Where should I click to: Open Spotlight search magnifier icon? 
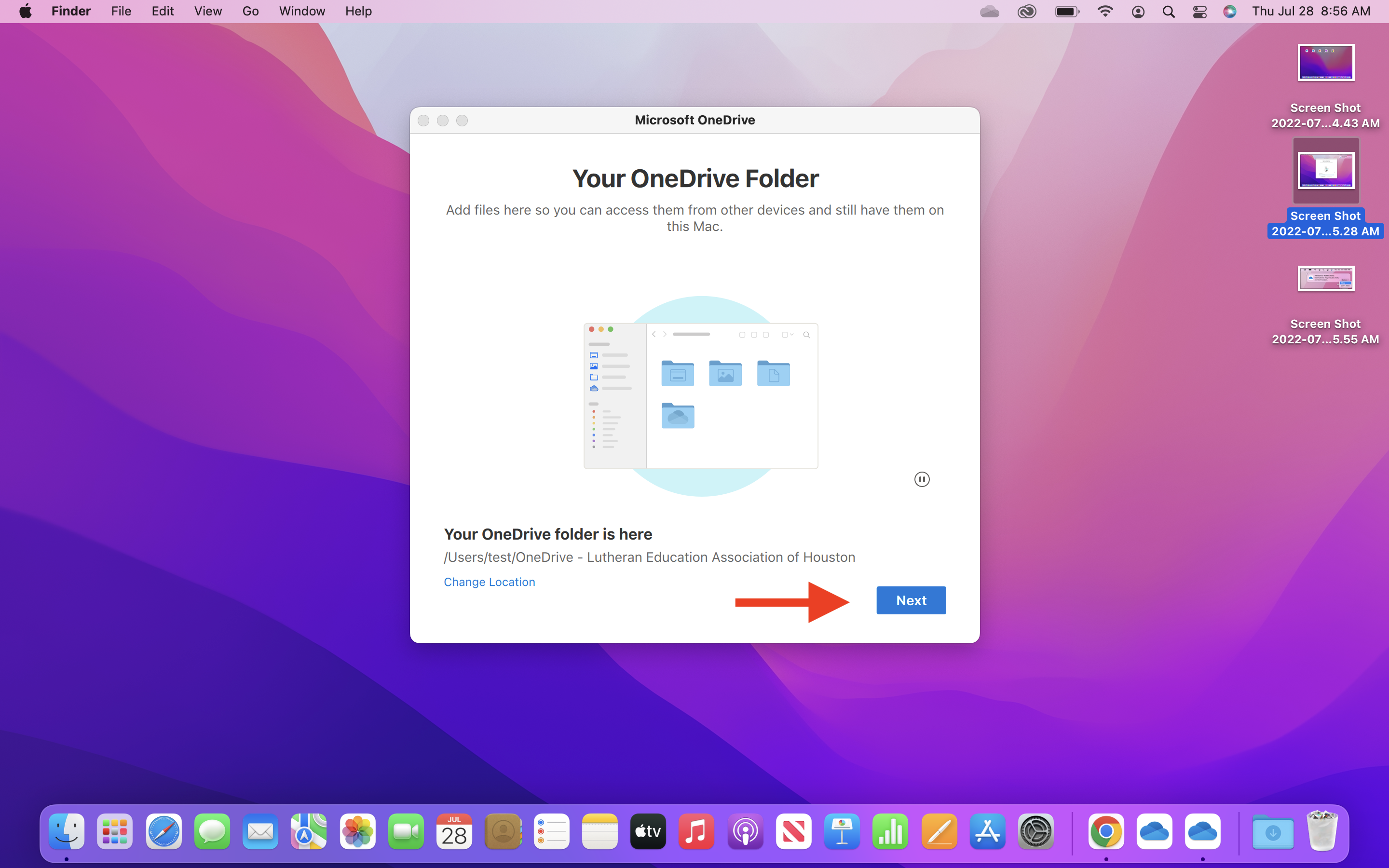pyautogui.click(x=1169, y=12)
